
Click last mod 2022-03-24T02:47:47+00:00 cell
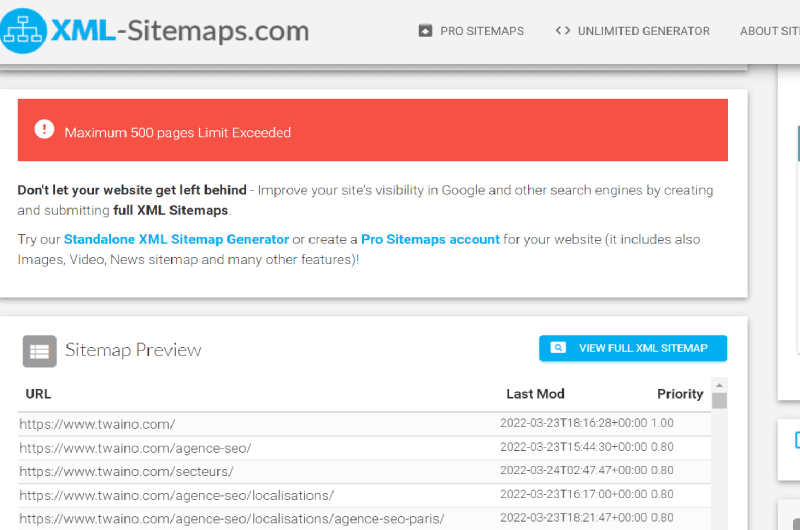tap(573, 470)
